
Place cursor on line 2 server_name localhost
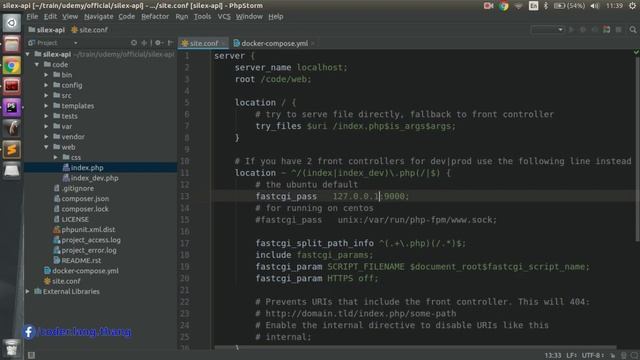[x=291, y=67]
